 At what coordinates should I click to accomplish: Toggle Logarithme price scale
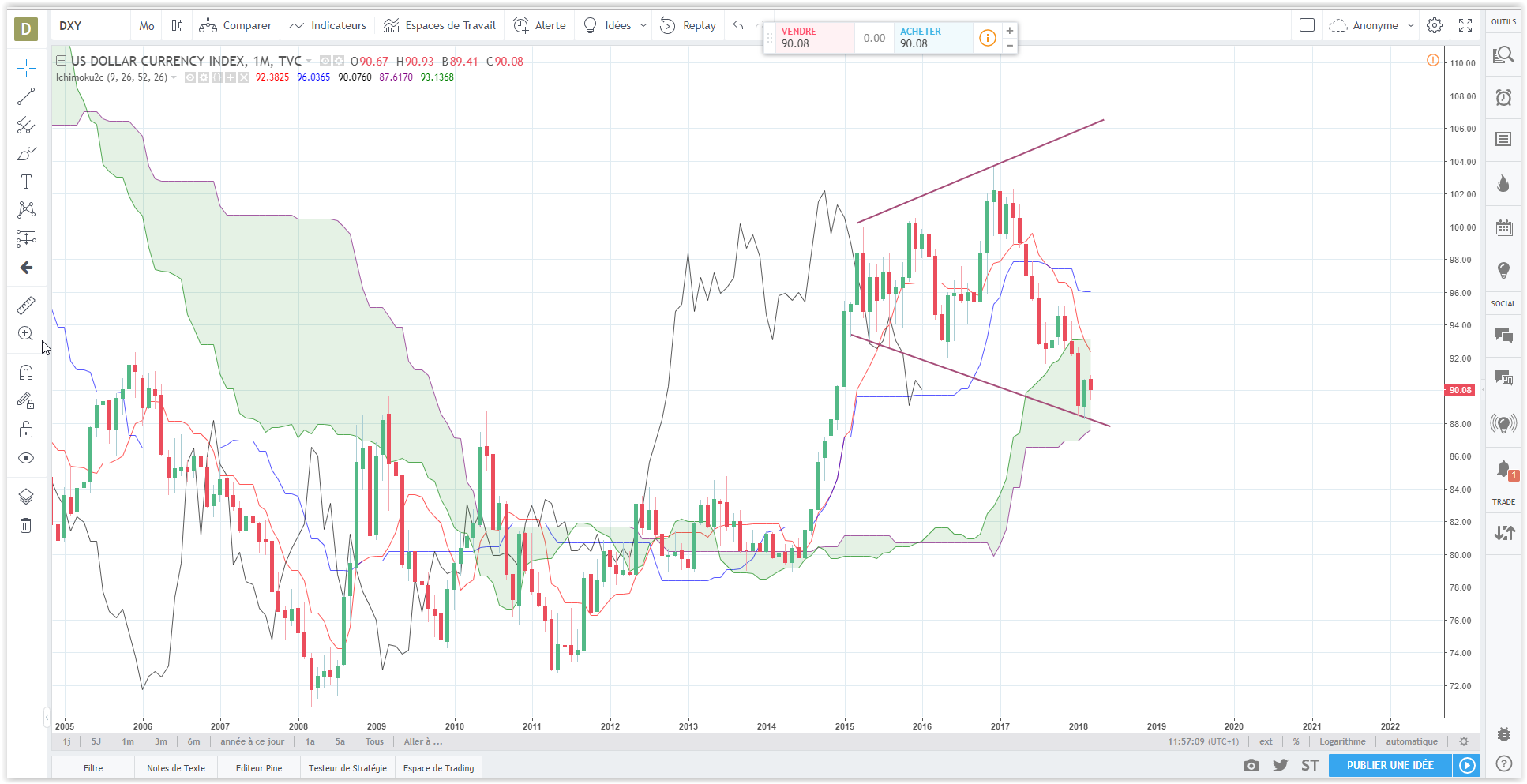coord(1341,741)
